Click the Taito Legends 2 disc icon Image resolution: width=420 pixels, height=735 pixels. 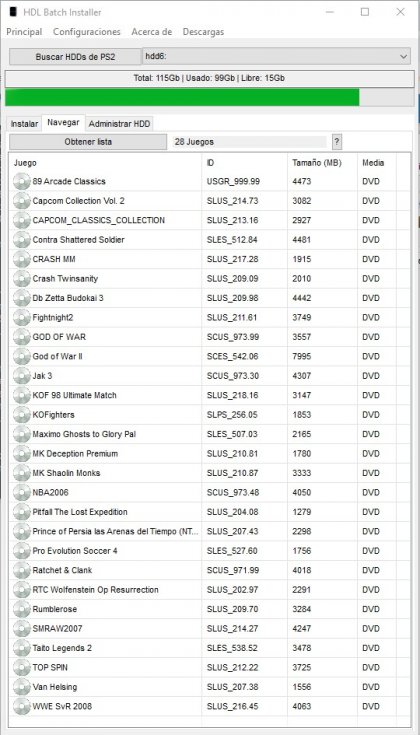(x=22, y=648)
